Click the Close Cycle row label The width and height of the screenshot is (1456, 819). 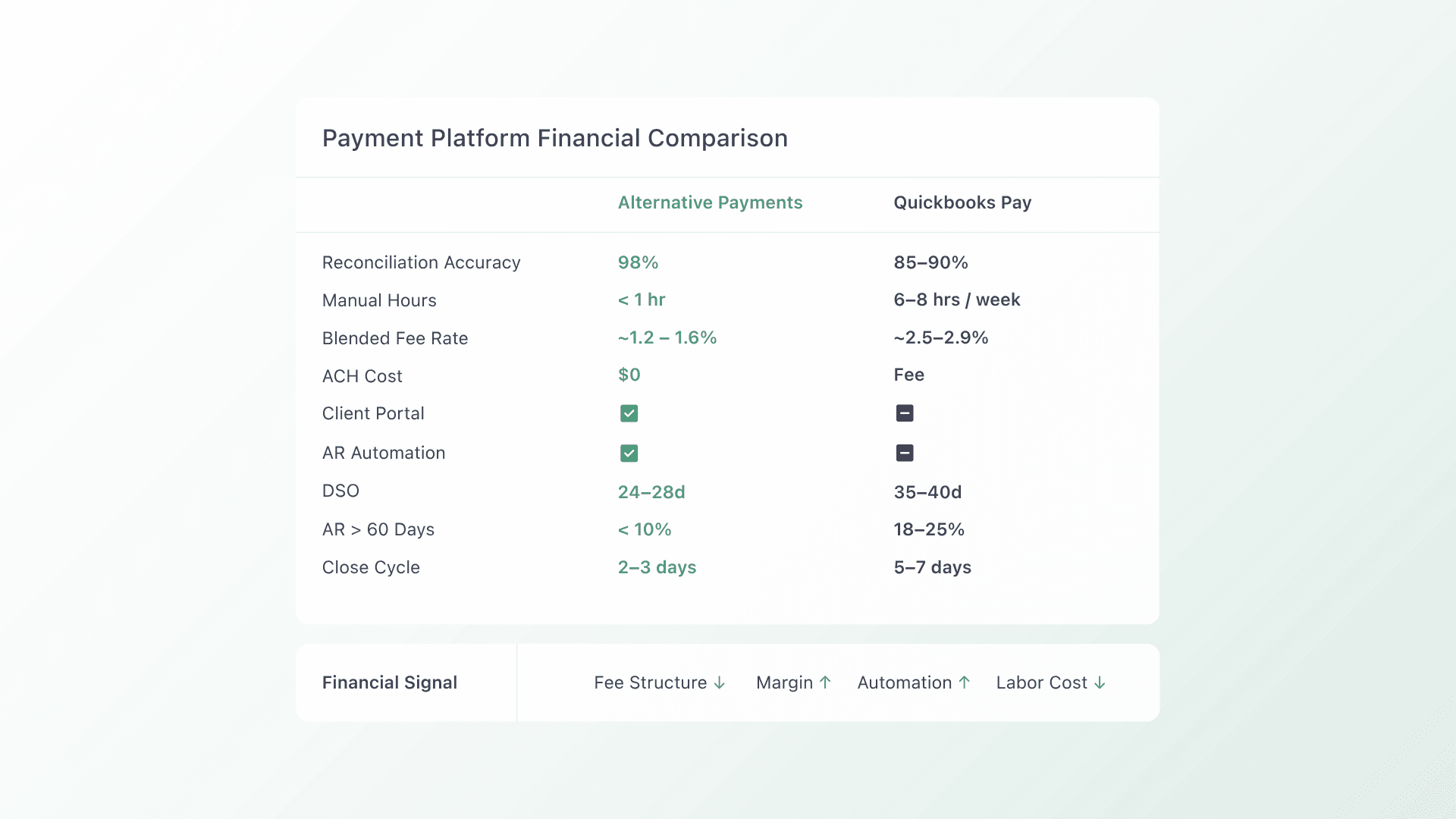pyautogui.click(x=371, y=567)
